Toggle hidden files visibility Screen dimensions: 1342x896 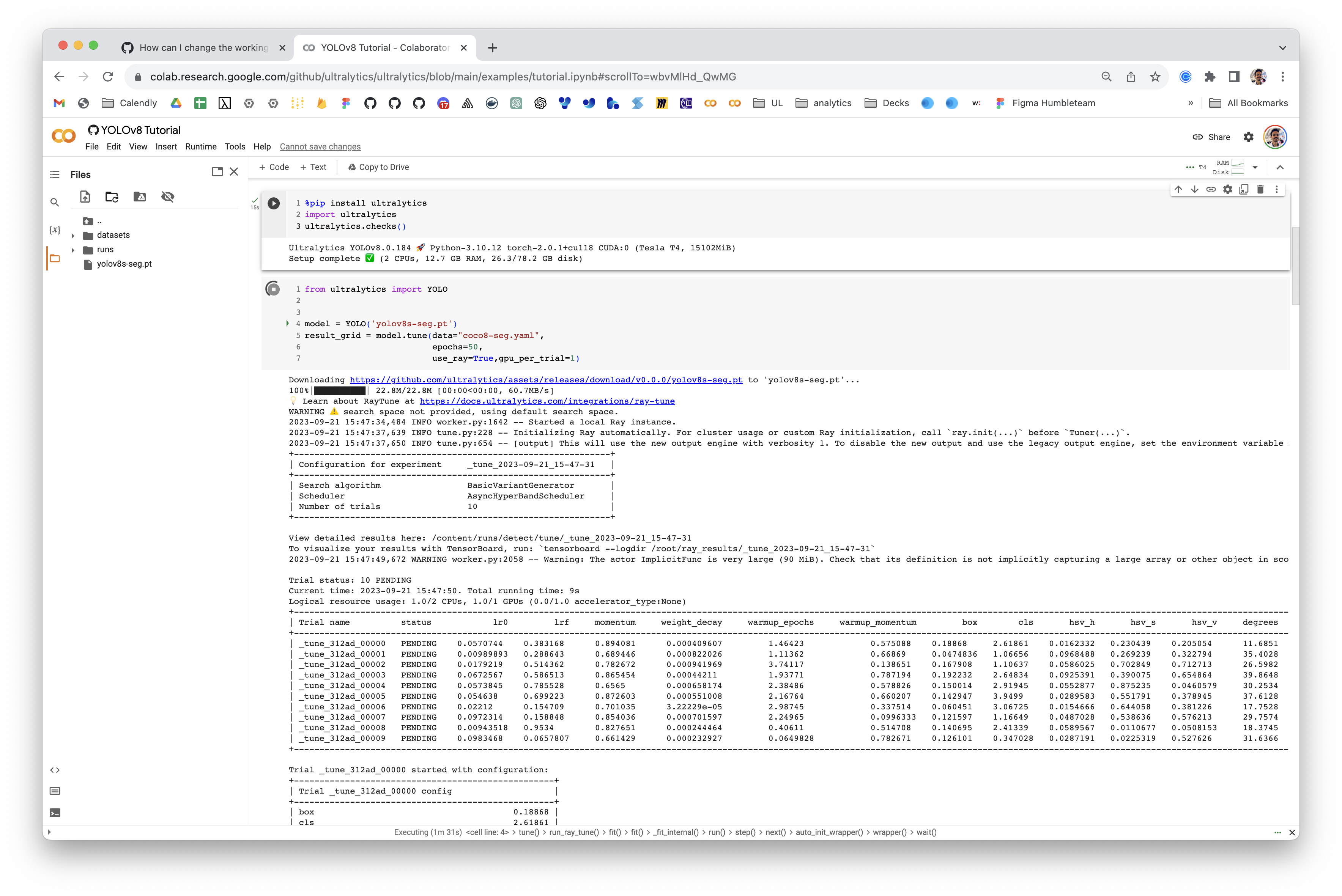click(167, 196)
